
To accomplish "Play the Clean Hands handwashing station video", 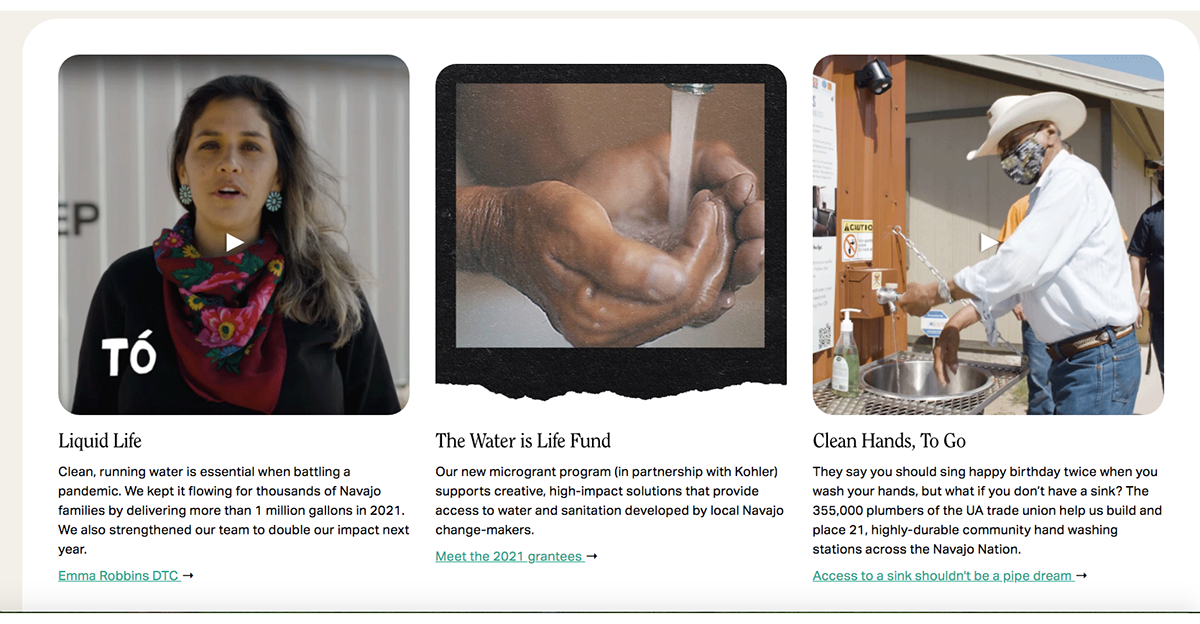I will (x=988, y=242).
